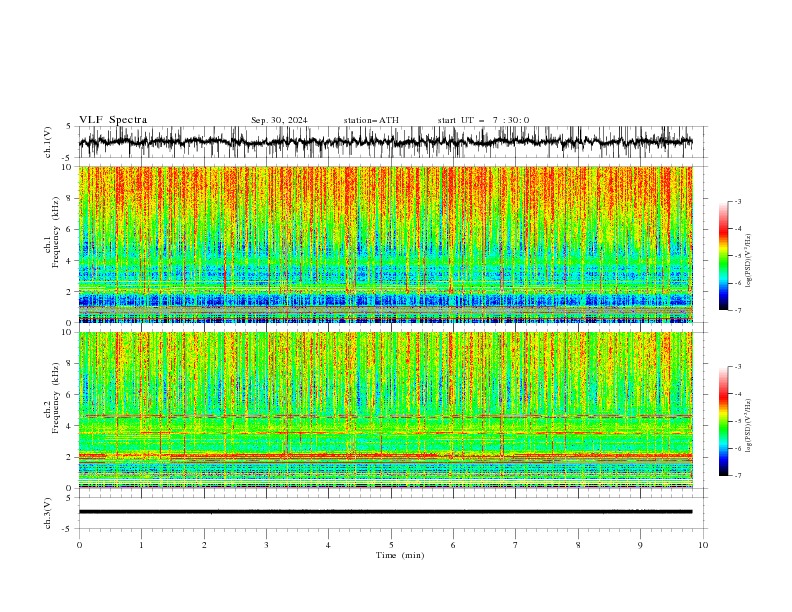
Task: Click the ch.2 spectrogram panel
Action: tap(386, 410)
